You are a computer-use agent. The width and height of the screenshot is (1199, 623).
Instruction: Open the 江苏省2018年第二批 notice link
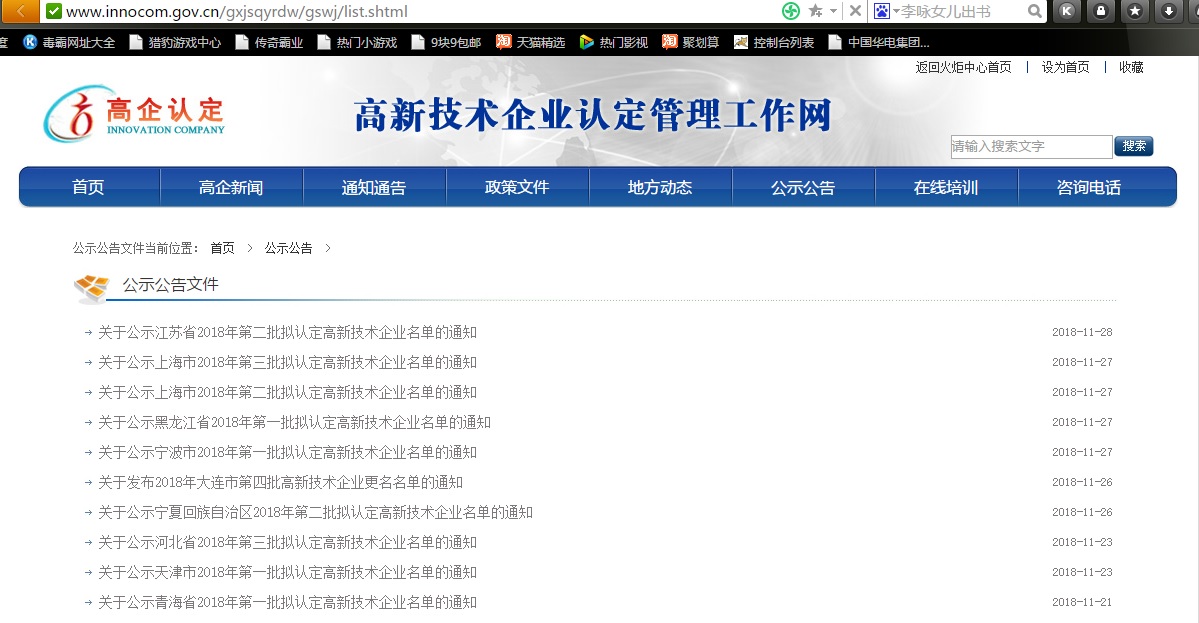pos(287,332)
